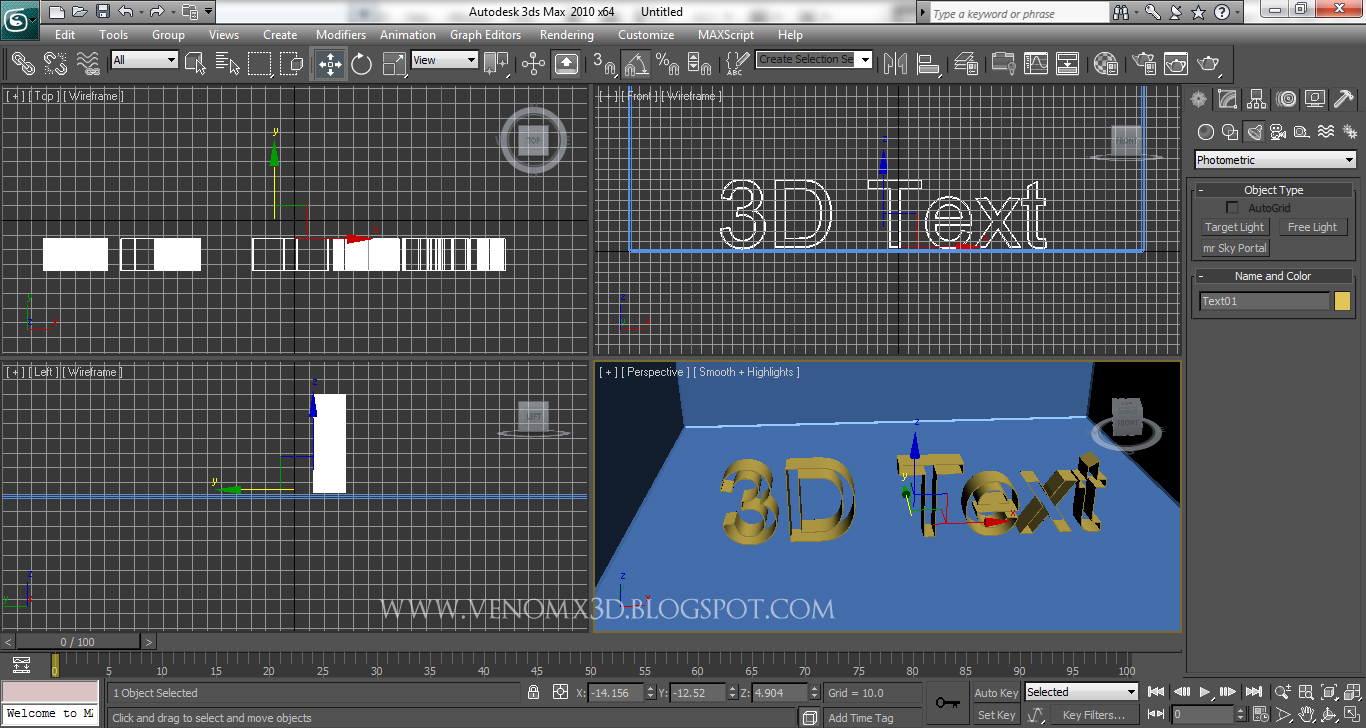
Task: Enable the Angle Snap toggle
Action: tap(634, 63)
